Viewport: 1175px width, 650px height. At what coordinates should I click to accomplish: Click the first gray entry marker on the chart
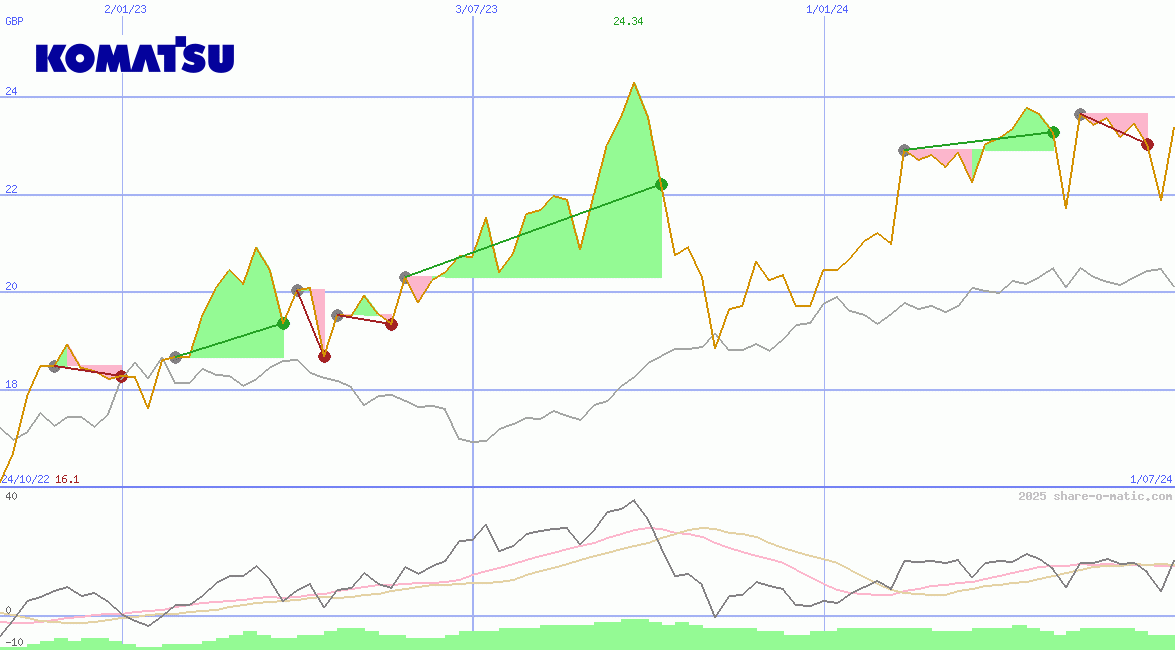click(54, 367)
